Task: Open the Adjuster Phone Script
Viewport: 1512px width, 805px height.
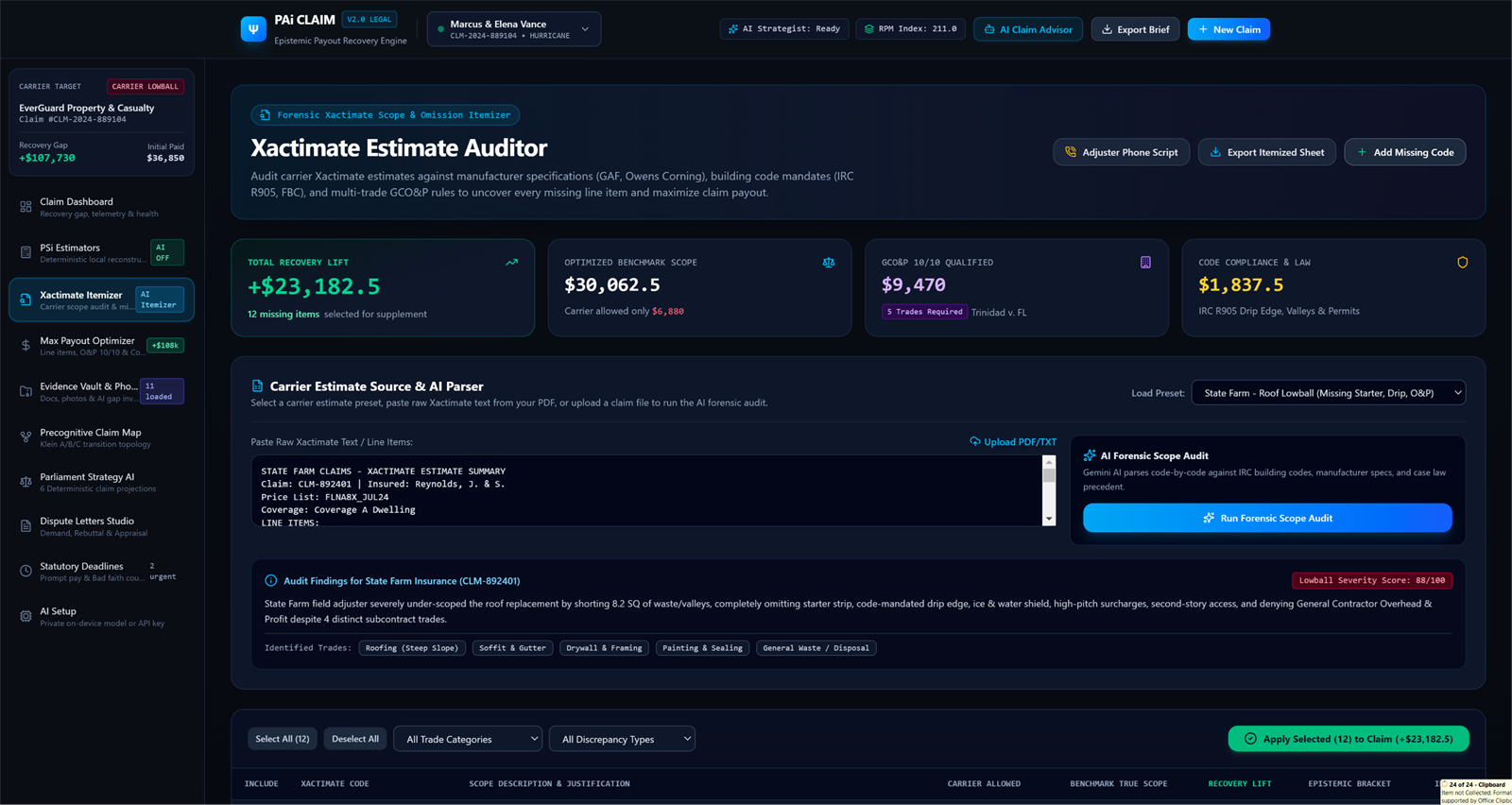Action: pos(1122,152)
